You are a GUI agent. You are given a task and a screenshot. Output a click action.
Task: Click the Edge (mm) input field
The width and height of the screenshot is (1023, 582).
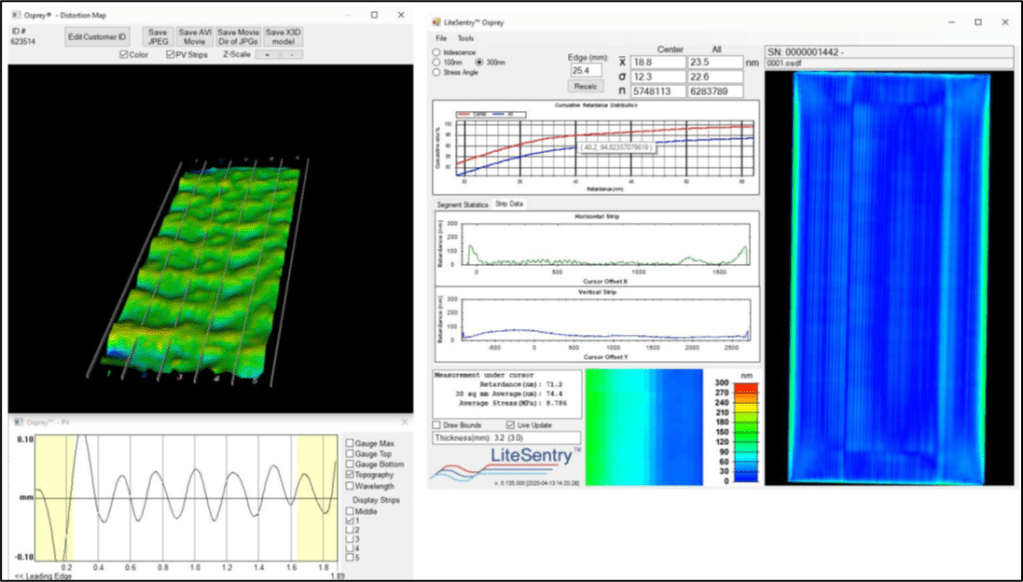coord(587,71)
